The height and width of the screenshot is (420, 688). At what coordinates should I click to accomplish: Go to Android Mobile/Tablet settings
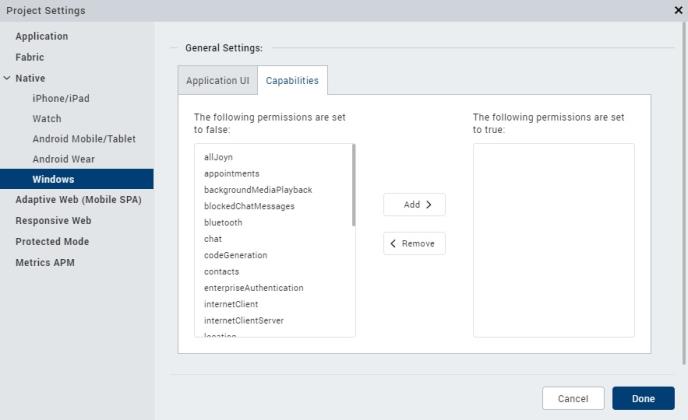click(83, 139)
